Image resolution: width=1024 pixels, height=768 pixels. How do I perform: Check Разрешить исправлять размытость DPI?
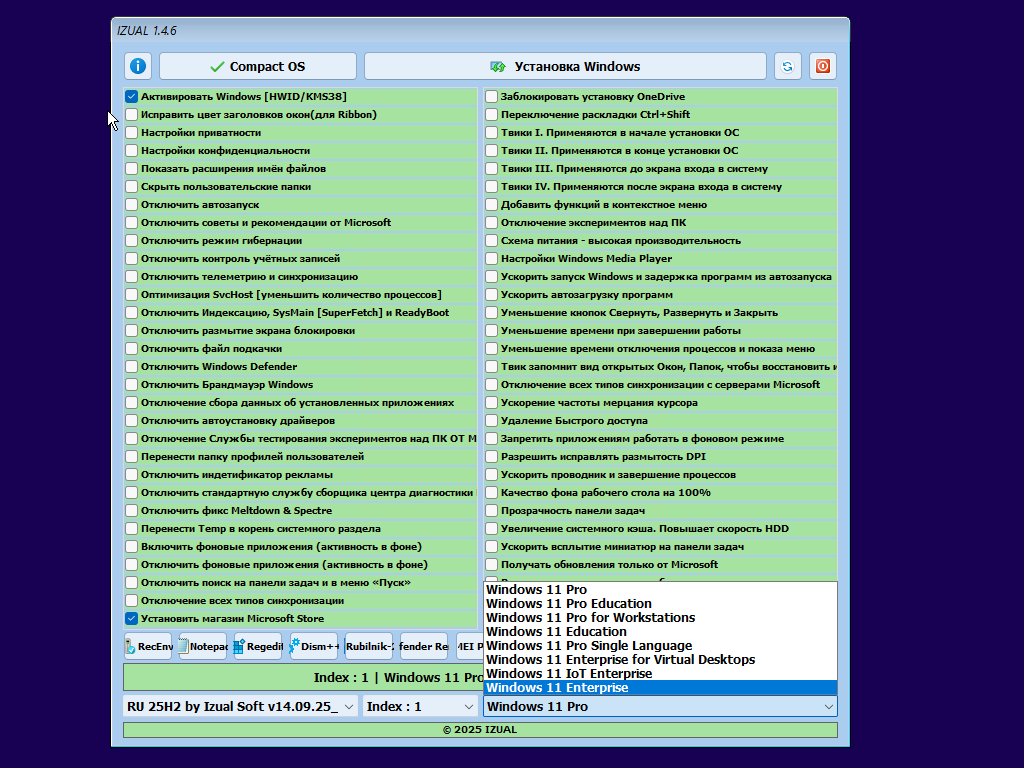[x=492, y=456]
